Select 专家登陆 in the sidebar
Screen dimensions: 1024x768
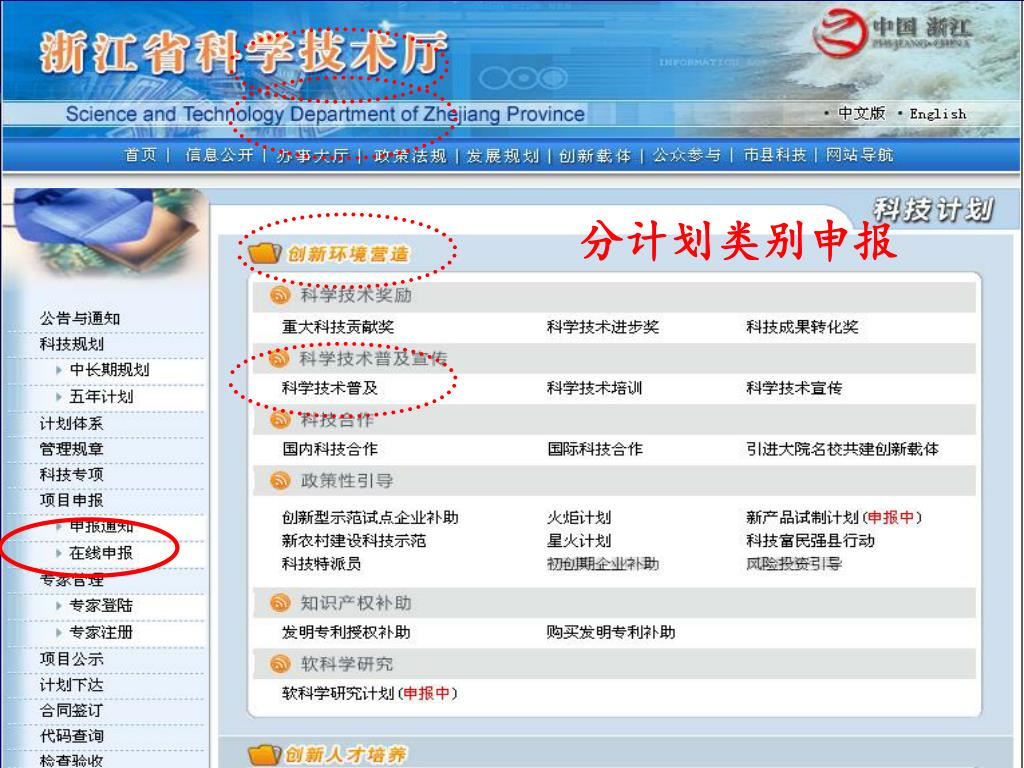[x=101, y=605]
